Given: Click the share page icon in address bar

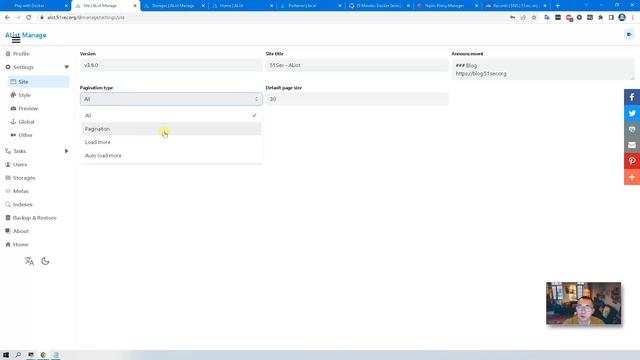Looking at the screenshot, I should (523, 18).
